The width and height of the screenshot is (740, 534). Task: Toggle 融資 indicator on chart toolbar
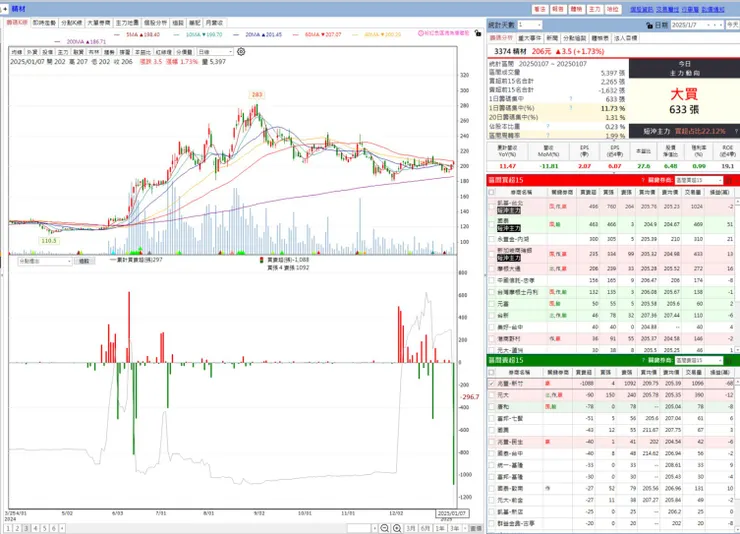78,52
